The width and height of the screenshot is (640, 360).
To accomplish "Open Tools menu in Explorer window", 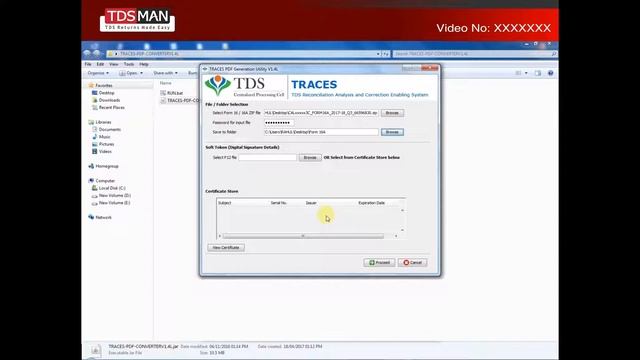I will (129, 64).
